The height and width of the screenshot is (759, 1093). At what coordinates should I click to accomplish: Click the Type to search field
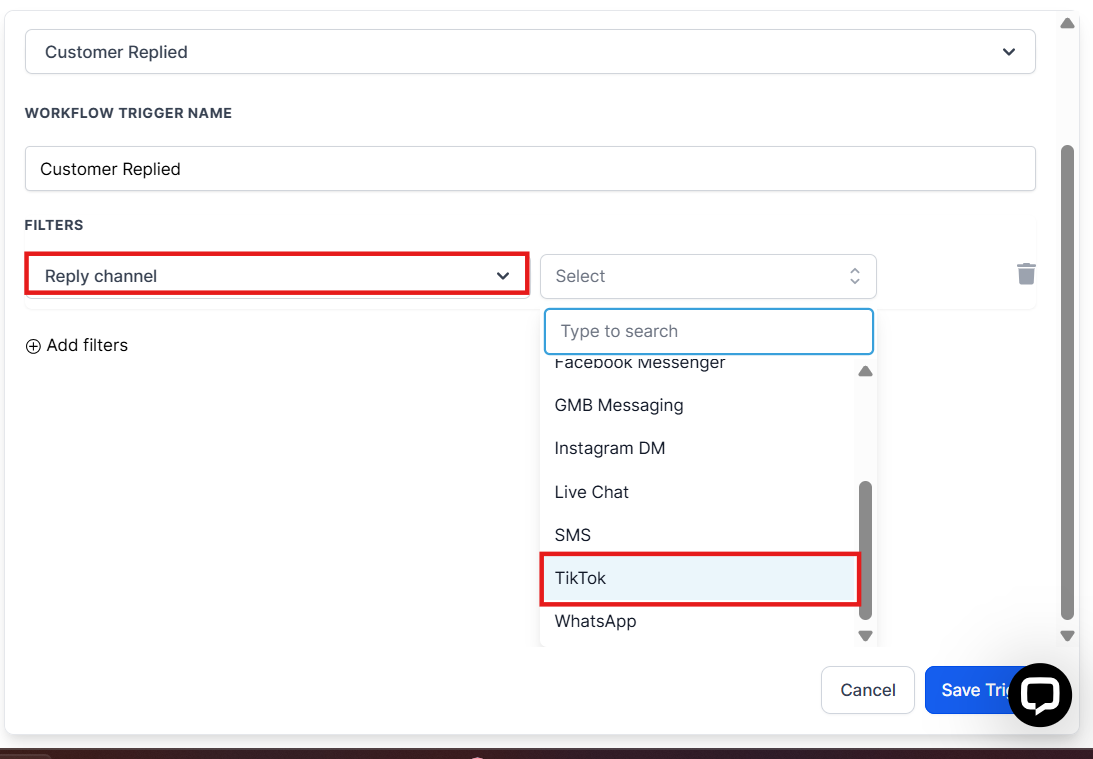[708, 331]
